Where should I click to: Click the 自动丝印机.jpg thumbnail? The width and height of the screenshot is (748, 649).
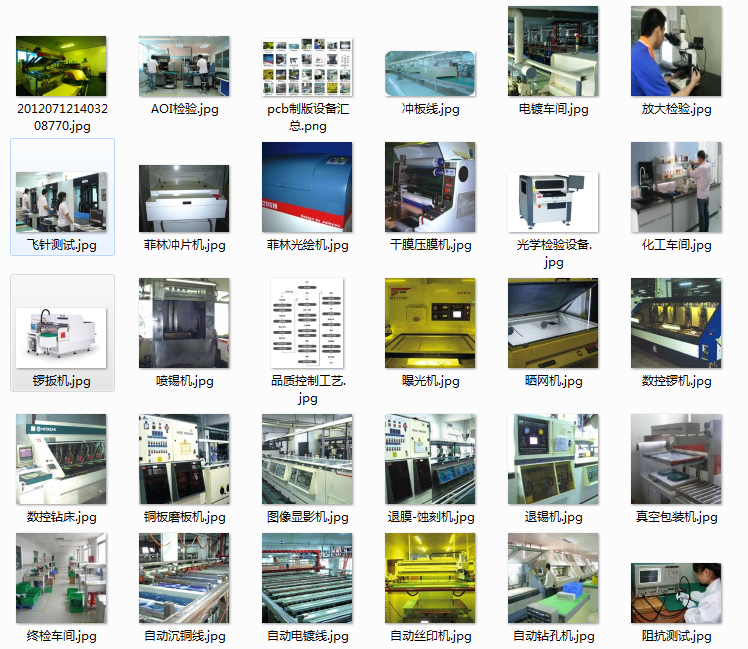430,578
